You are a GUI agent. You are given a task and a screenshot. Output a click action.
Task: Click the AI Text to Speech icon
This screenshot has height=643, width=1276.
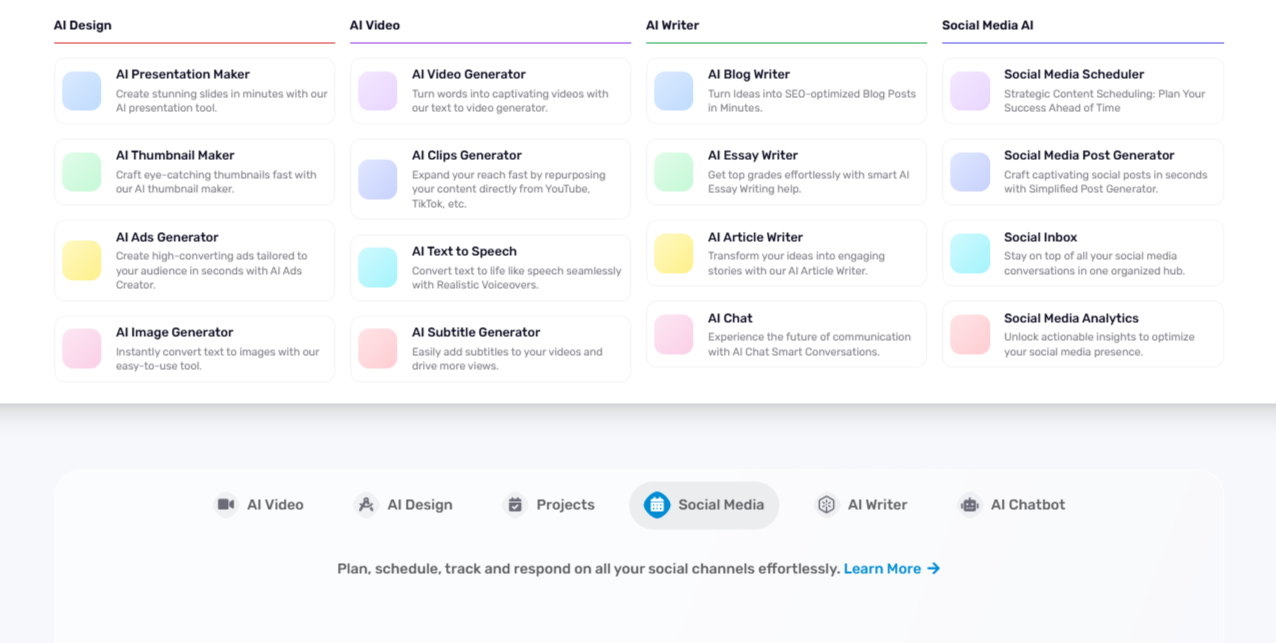point(378,268)
